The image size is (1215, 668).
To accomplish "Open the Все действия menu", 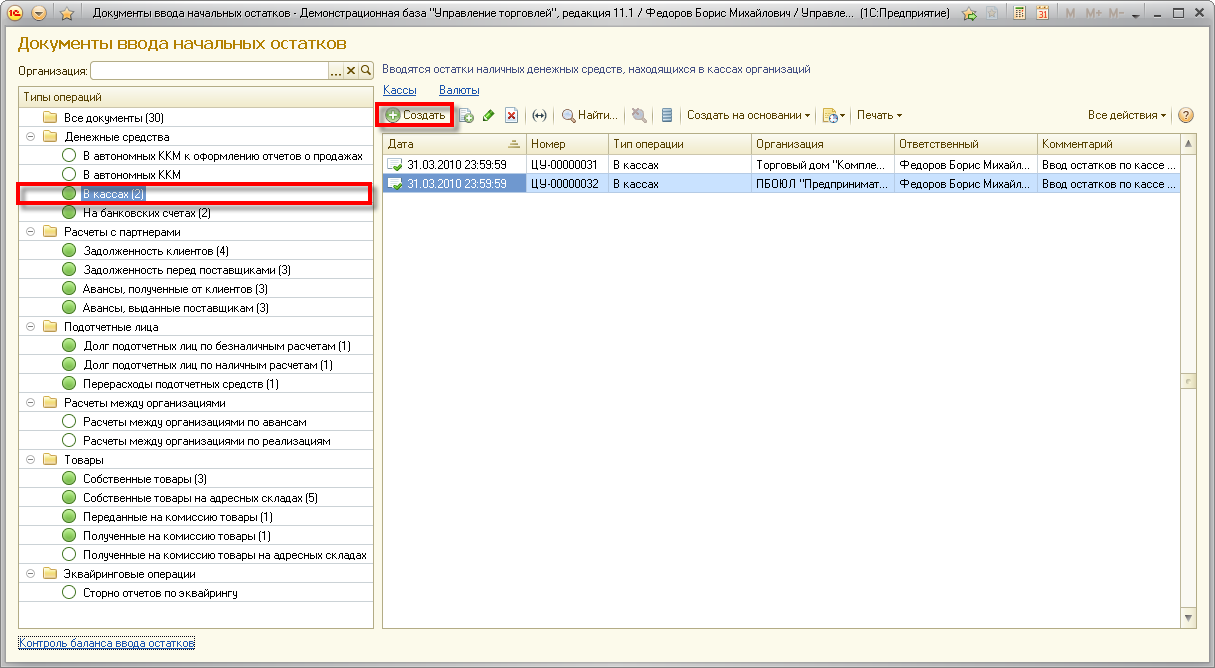I will [x=1127, y=115].
